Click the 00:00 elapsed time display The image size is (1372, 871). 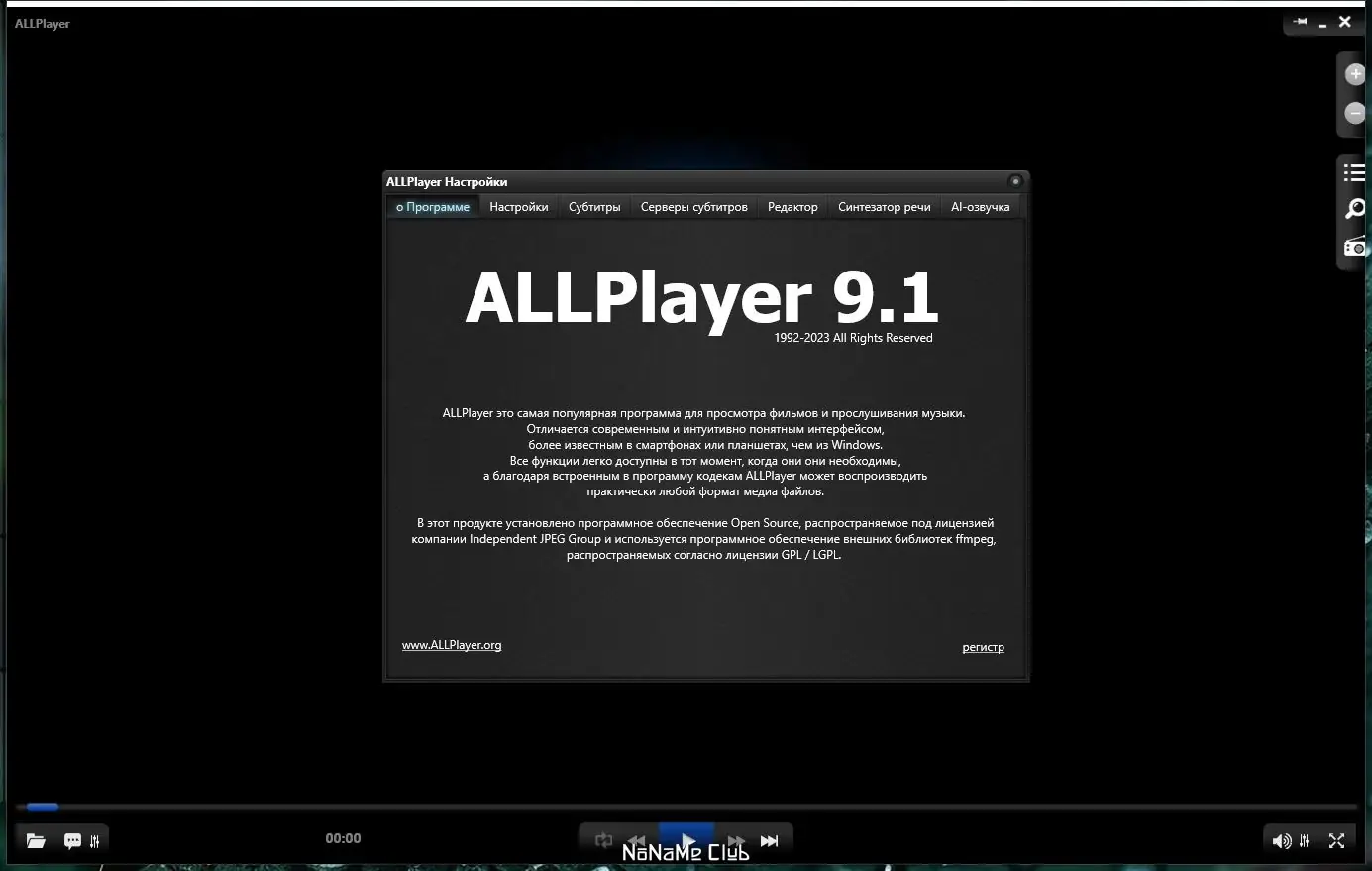344,838
